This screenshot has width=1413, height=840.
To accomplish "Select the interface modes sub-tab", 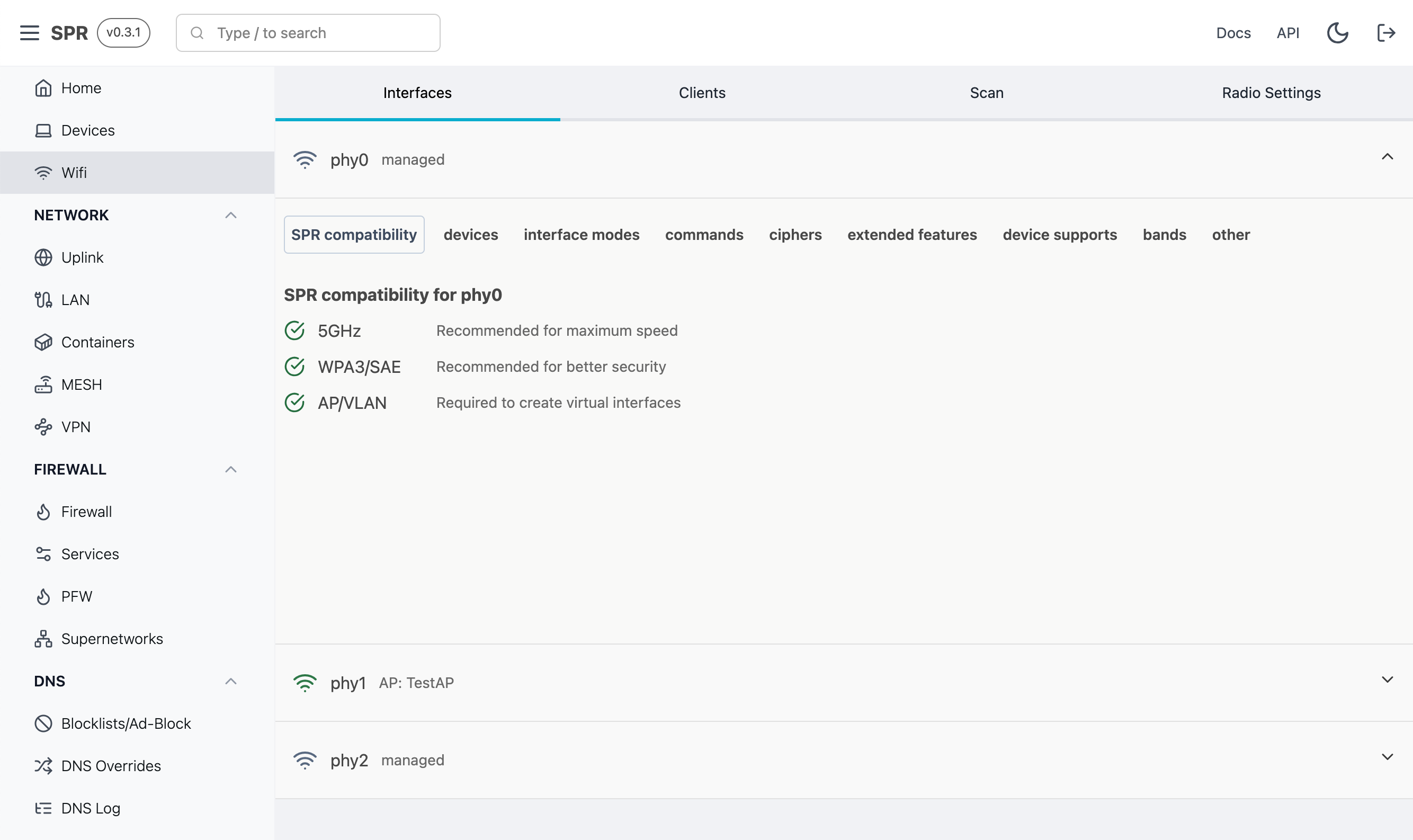I will (x=582, y=235).
